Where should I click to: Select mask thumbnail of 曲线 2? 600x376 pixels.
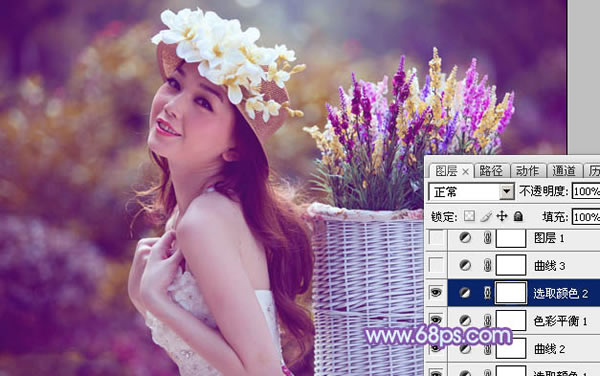tap(511, 348)
